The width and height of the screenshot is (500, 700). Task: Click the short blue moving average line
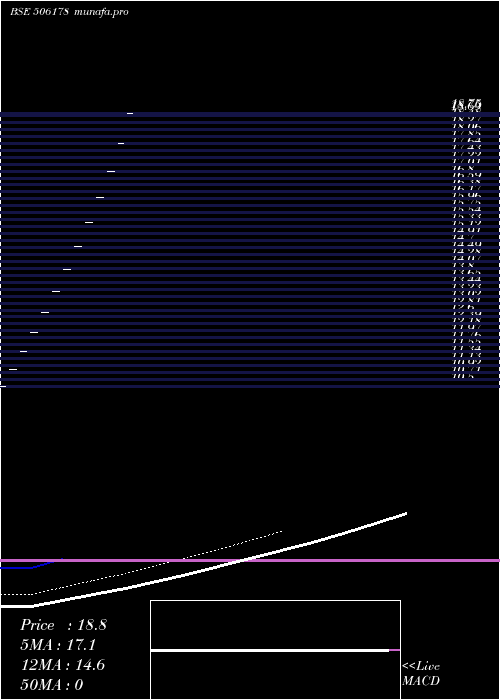click(x=31, y=566)
